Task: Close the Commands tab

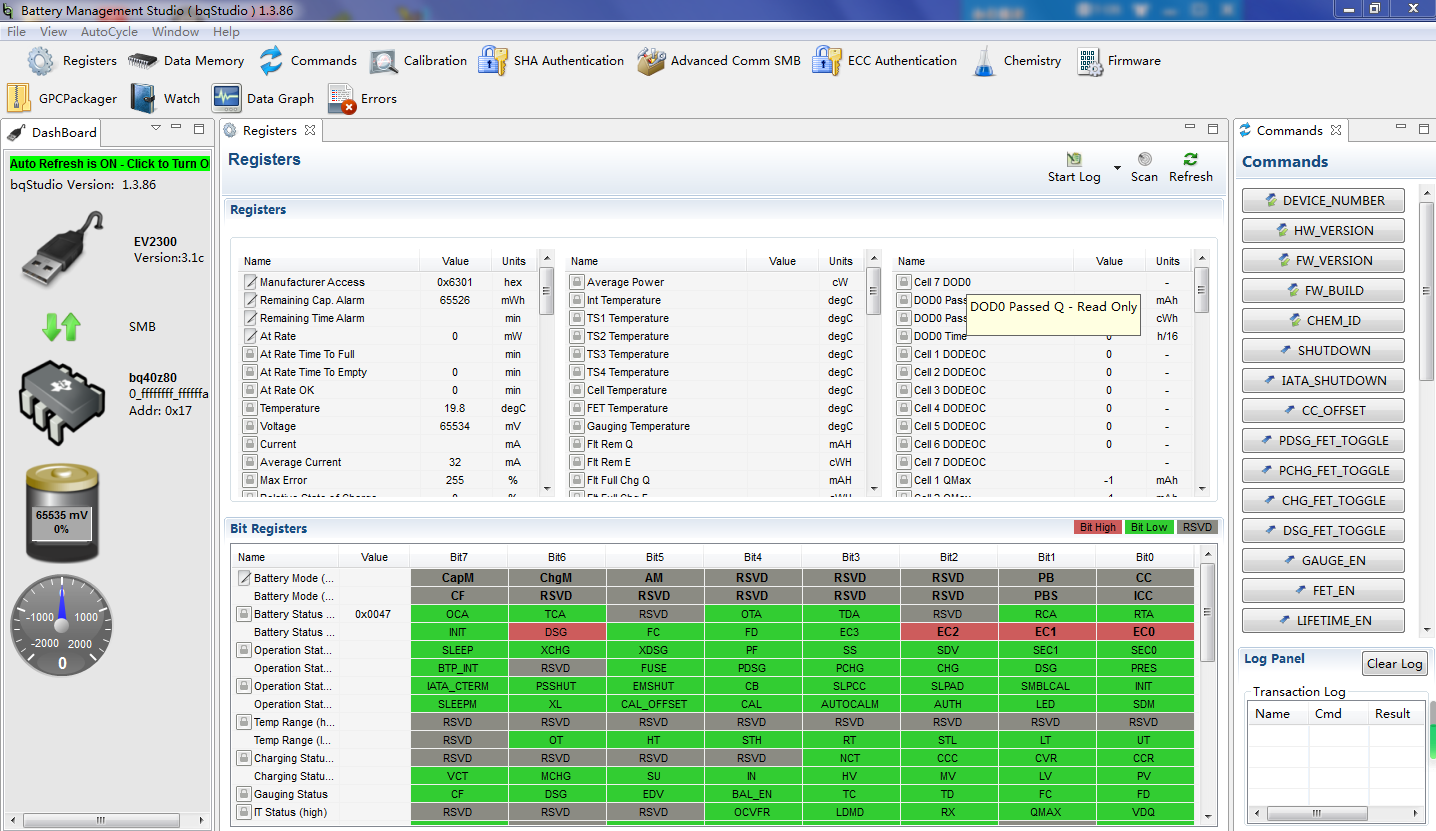Action: (x=1336, y=130)
